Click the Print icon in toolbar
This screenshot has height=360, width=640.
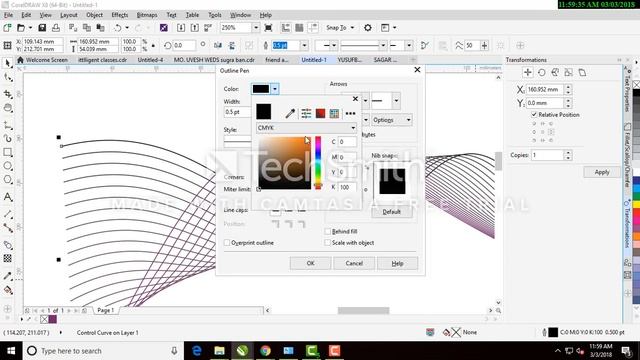pos(56,28)
